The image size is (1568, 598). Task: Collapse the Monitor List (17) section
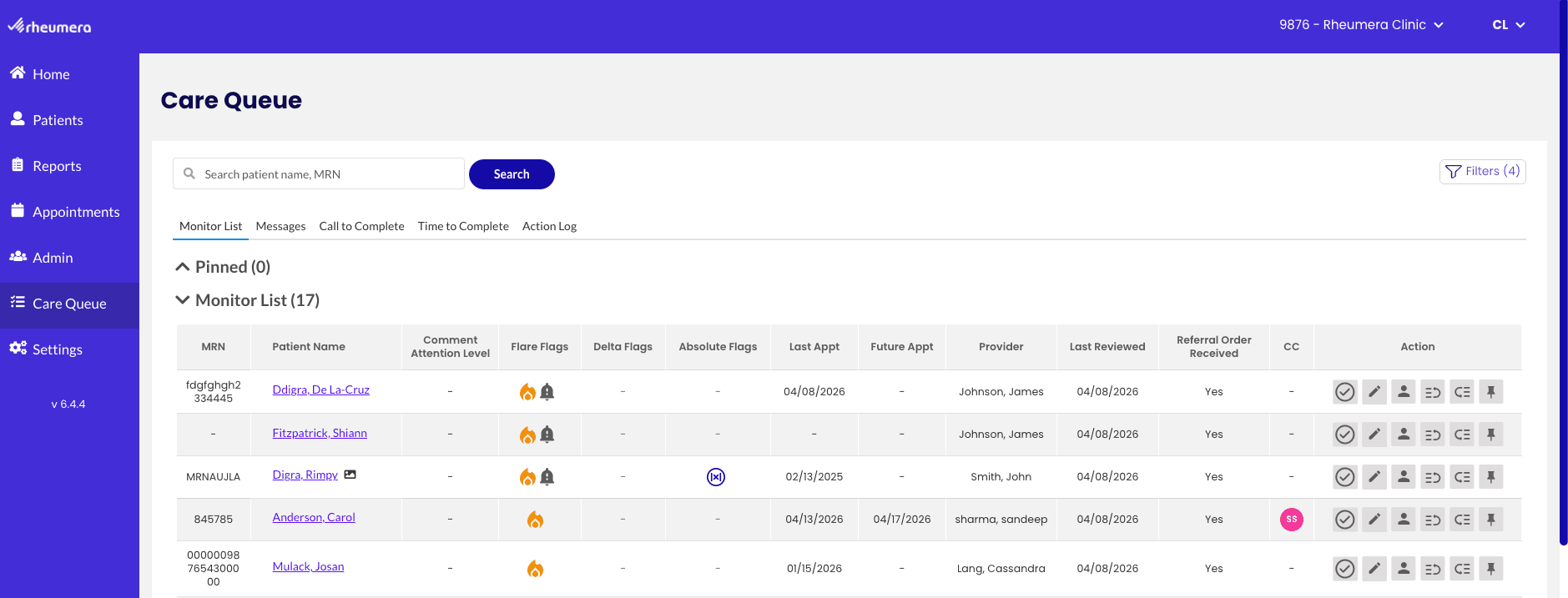[183, 300]
